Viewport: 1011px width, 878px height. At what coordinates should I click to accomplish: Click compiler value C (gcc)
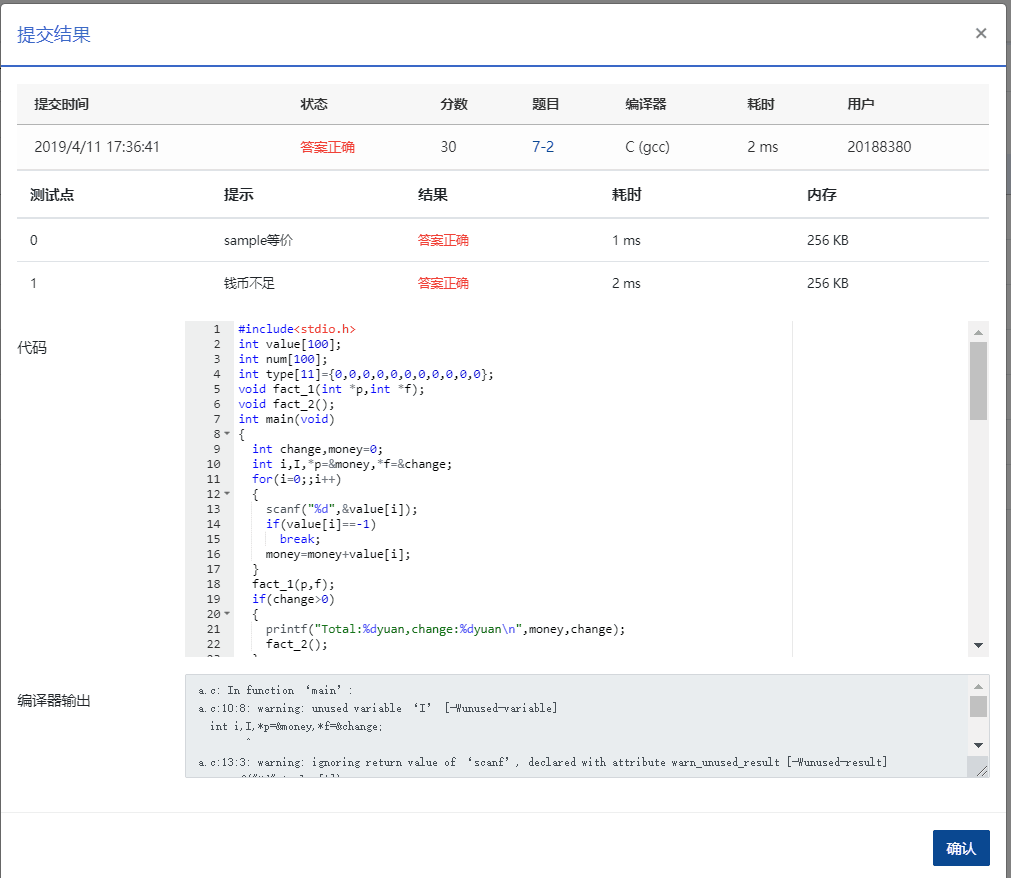tap(647, 147)
